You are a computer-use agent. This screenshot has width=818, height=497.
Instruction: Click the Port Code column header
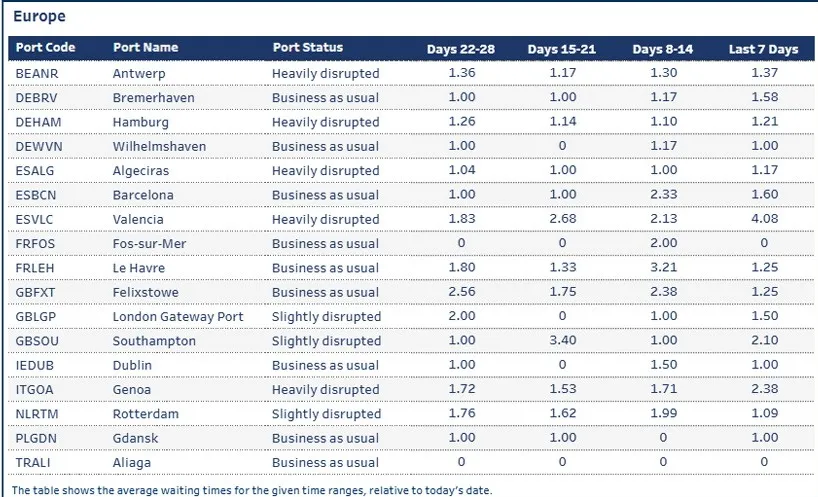coord(46,48)
